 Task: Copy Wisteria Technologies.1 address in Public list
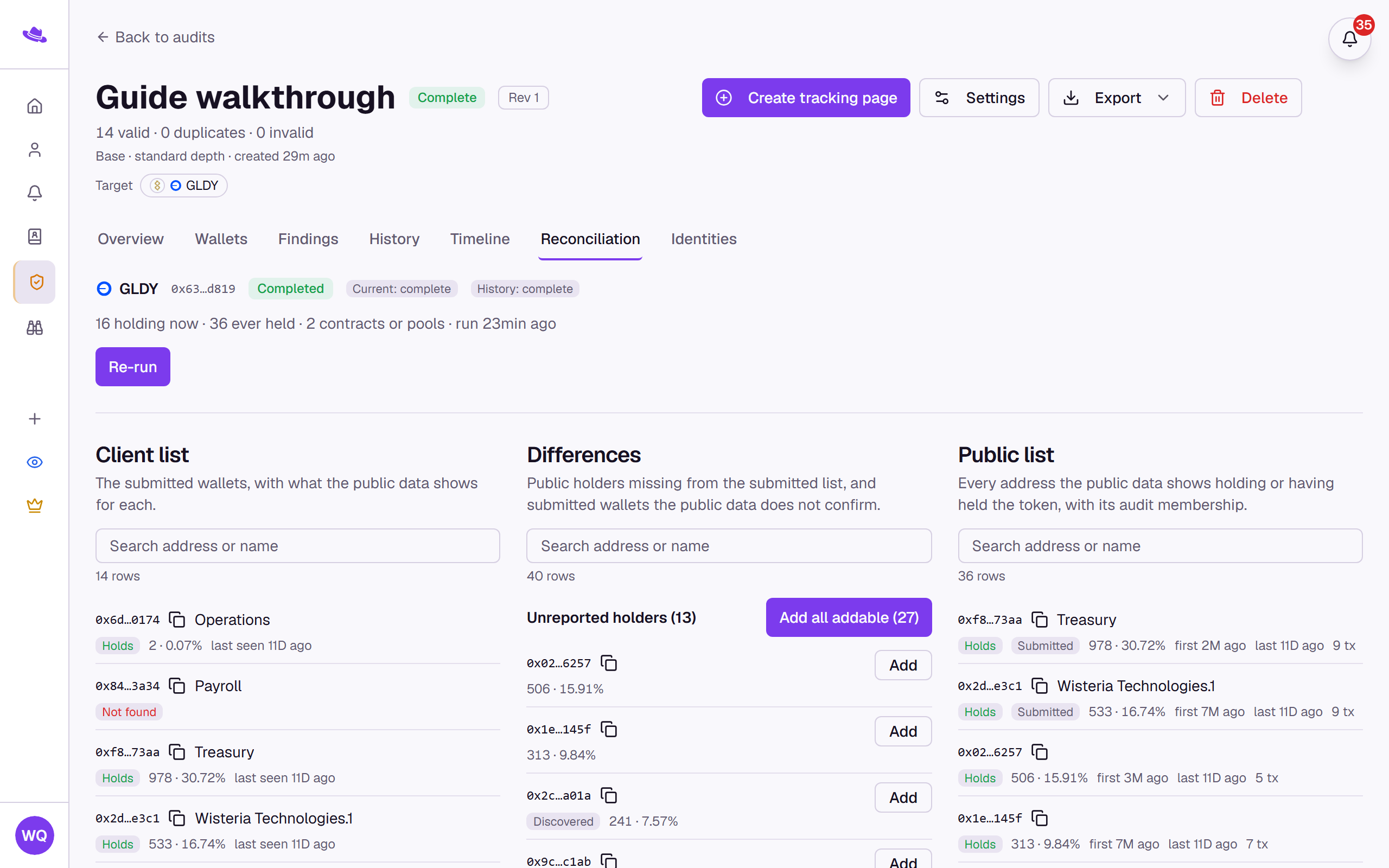[x=1040, y=686]
